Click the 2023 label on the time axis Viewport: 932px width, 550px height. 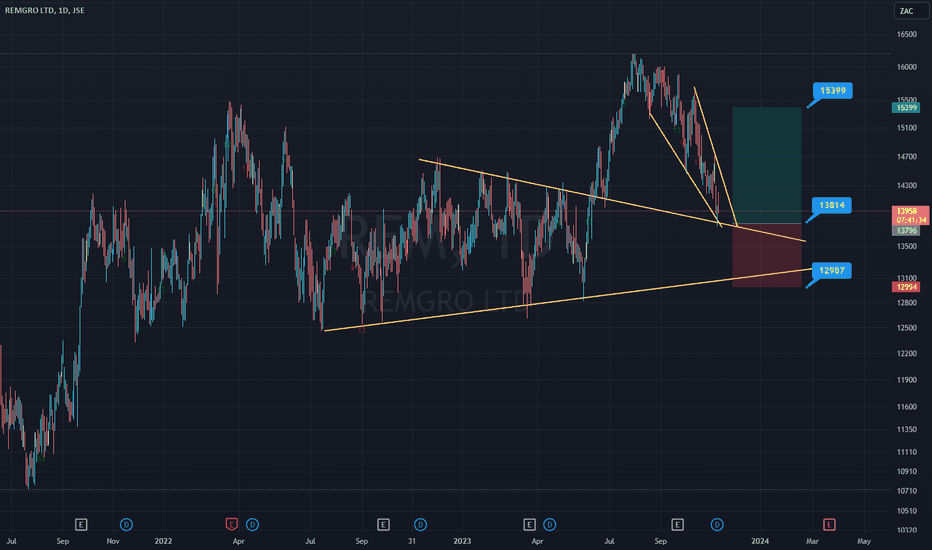tap(462, 541)
